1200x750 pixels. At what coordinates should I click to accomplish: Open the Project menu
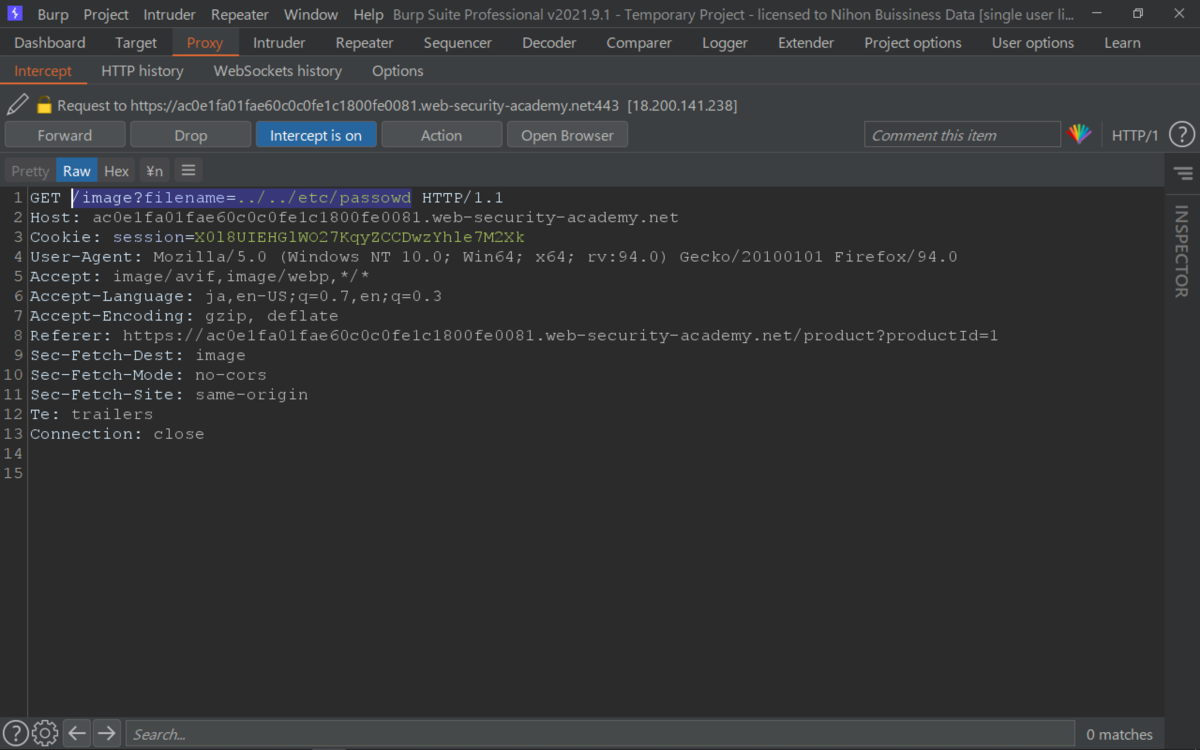[106, 15]
